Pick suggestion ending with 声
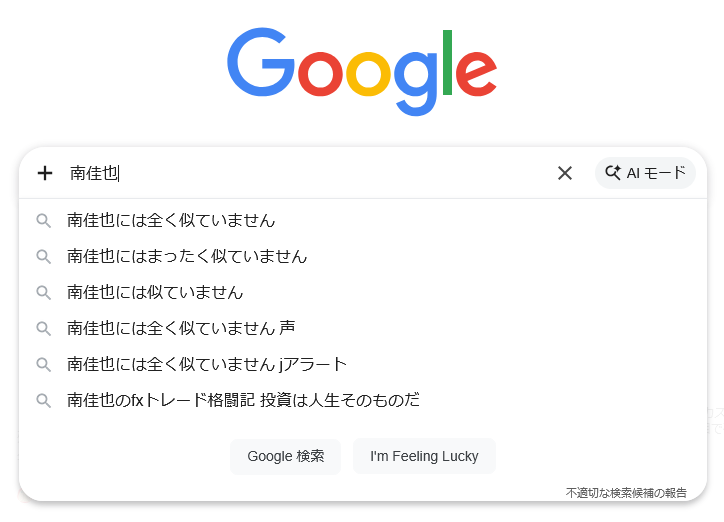Viewport: 724px width, 522px height. 181,329
